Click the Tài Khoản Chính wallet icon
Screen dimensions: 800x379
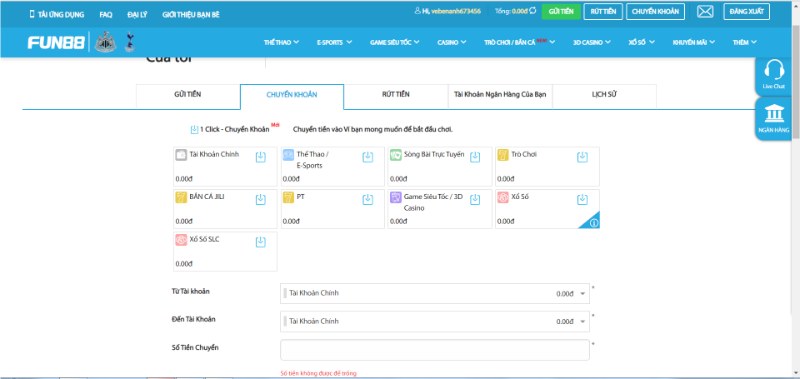click(181, 155)
